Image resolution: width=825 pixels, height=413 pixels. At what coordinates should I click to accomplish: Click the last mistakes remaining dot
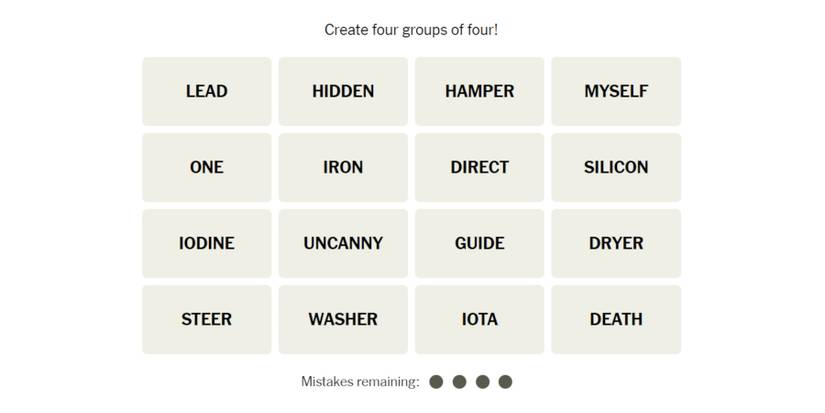pyautogui.click(x=505, y=381)
